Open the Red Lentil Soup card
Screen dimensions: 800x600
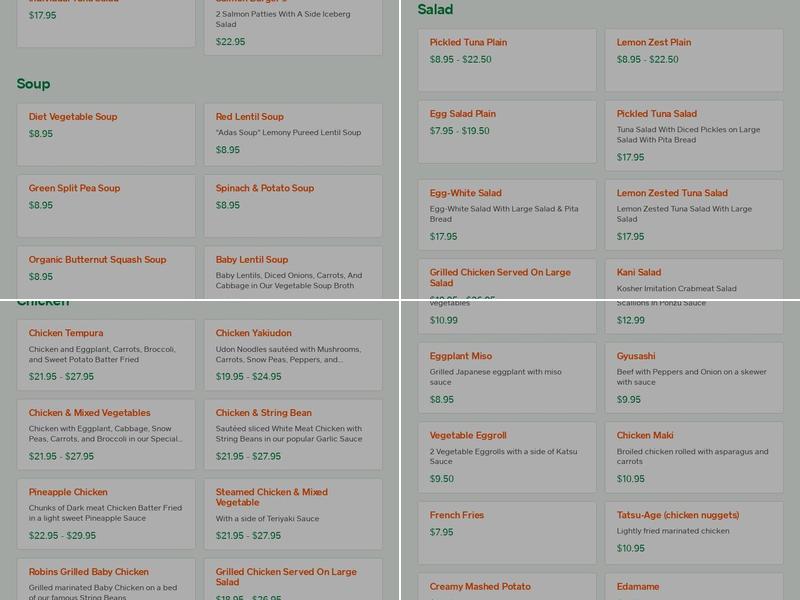(x=293, y=134)
